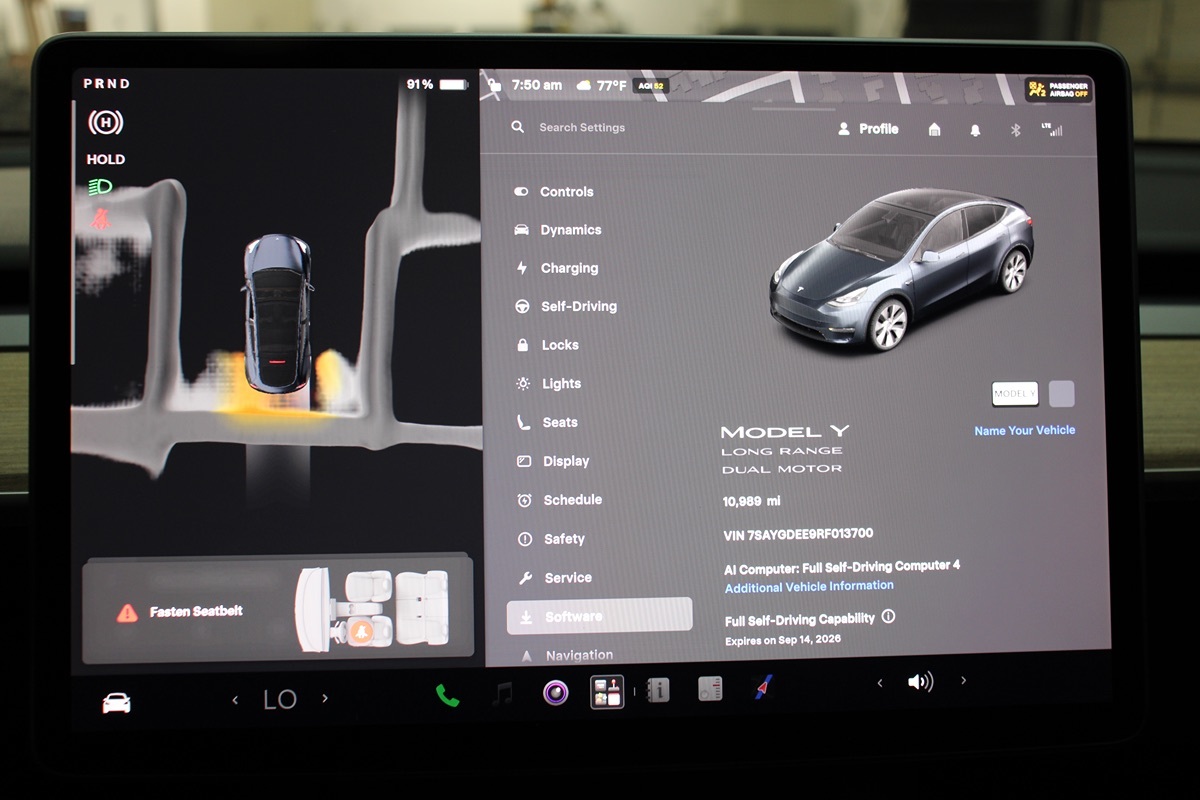Tap the battery 91% indicator
Viewport: 1200px width, 800px height.
coord(437,85)
